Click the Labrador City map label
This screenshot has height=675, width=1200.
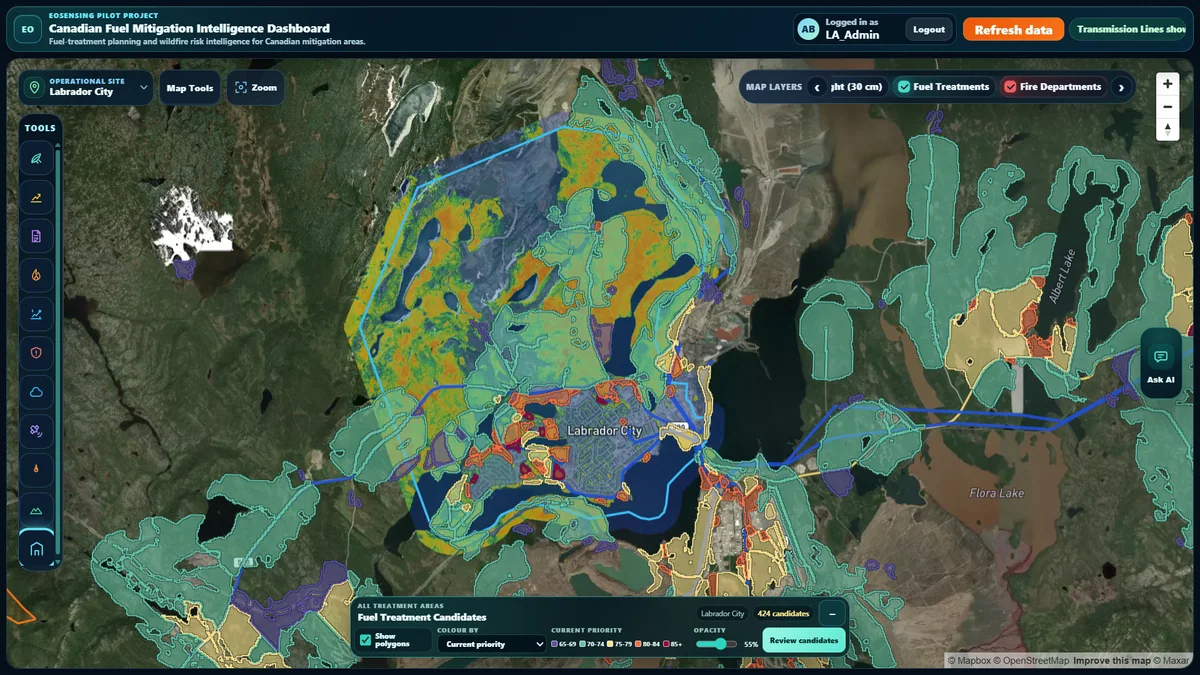(x=605, y=430)
